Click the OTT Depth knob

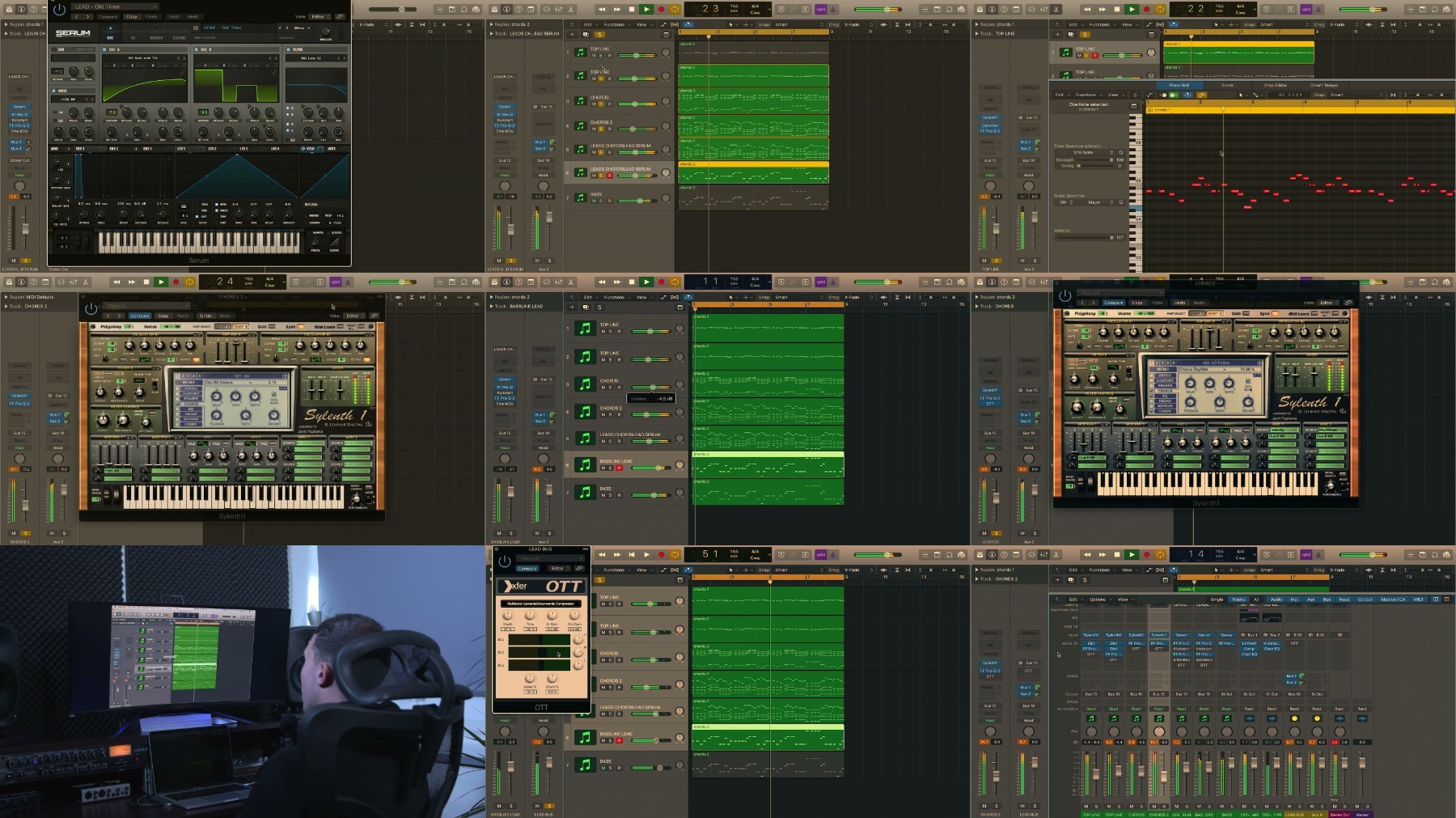click(x=508, y=616)
